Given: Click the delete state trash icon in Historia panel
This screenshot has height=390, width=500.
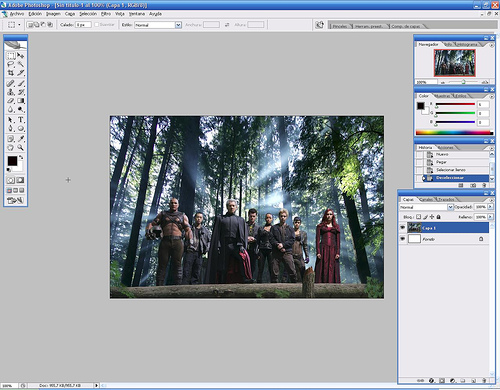Looking at the screenshot, I should click(x=484, y=185).
